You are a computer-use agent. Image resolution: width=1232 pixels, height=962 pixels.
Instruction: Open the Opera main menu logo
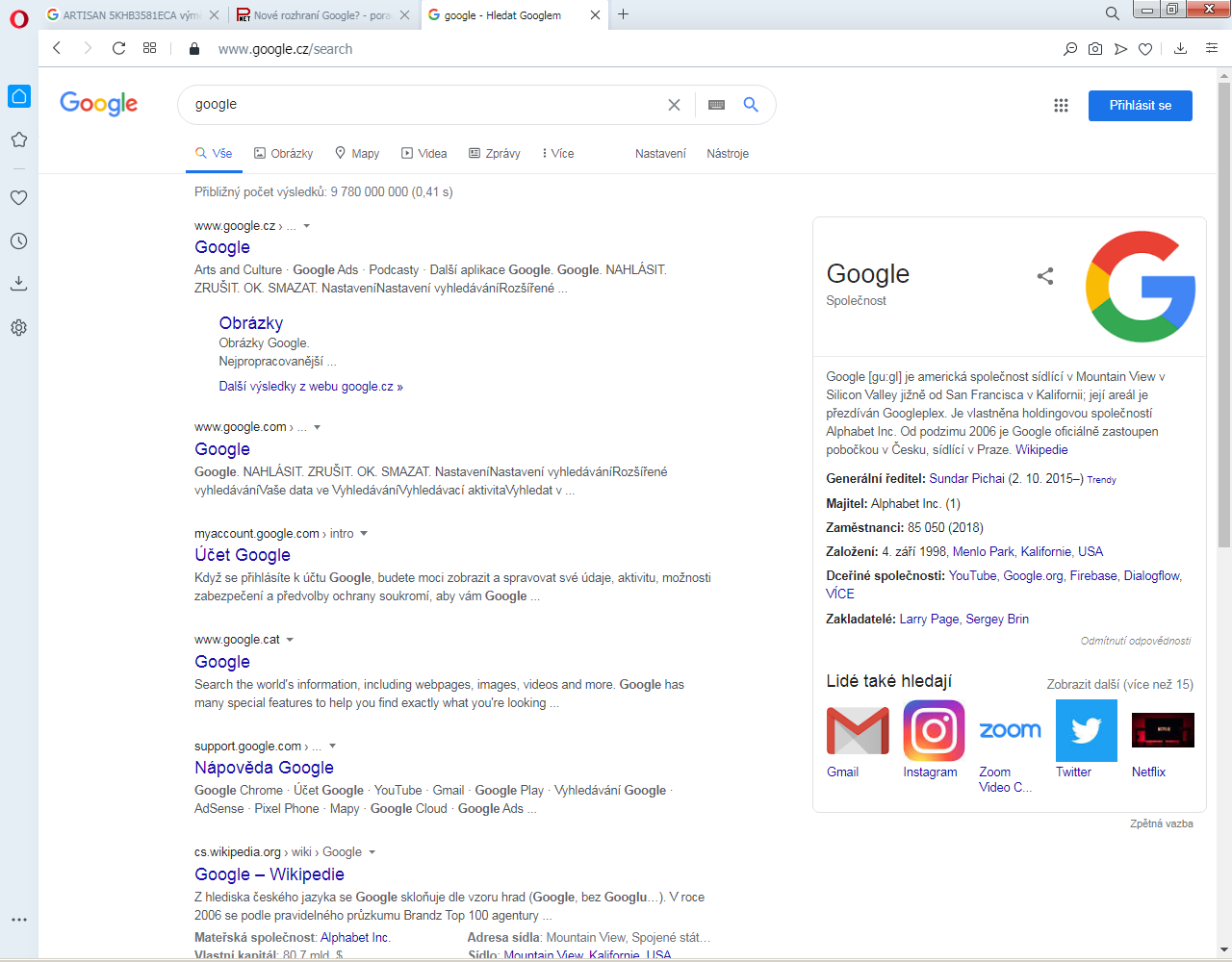19,18
